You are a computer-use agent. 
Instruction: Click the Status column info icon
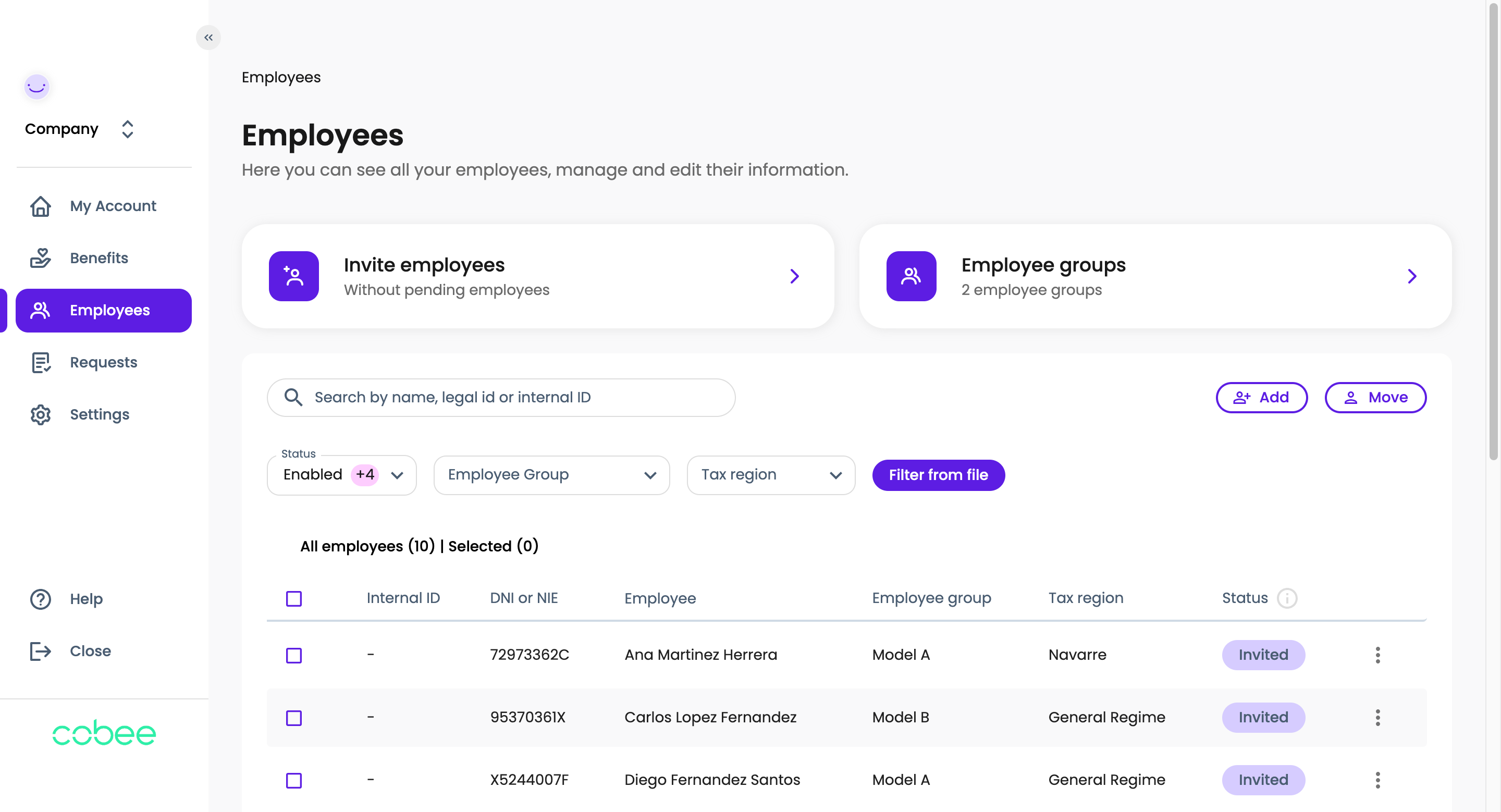(x=1287, y=598)
